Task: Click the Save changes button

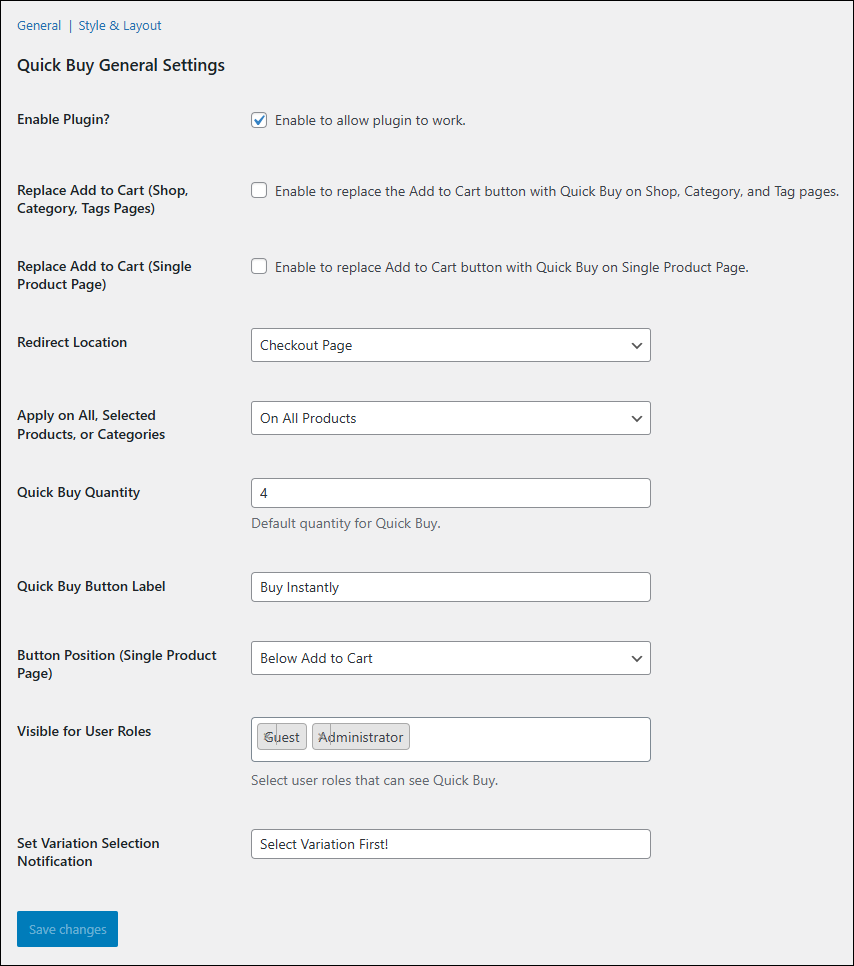Action: pyautogui.click(x=67, y=929)
